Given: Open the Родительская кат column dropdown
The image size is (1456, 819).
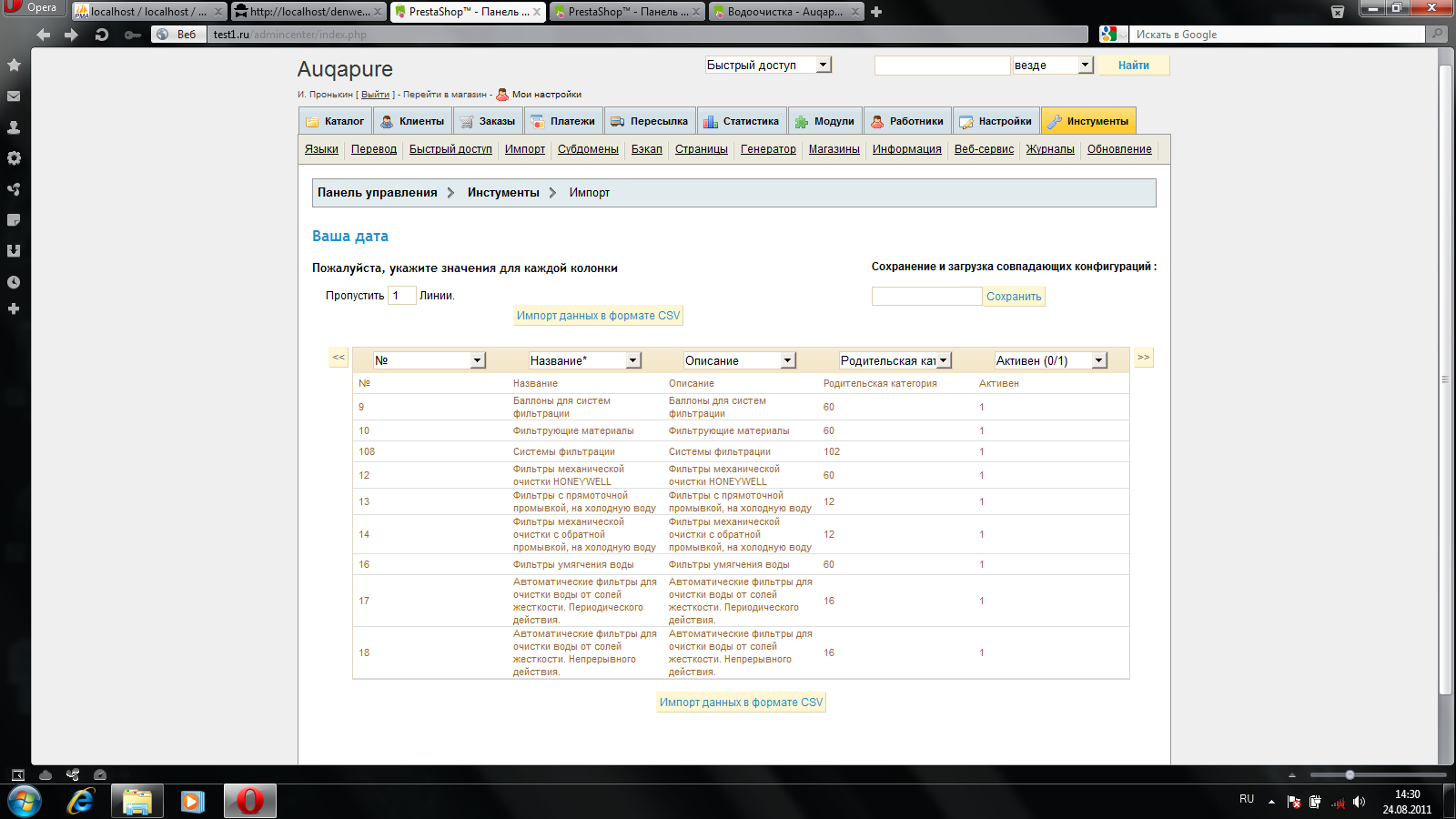Looking at the screenshot, I should [895, 361].
